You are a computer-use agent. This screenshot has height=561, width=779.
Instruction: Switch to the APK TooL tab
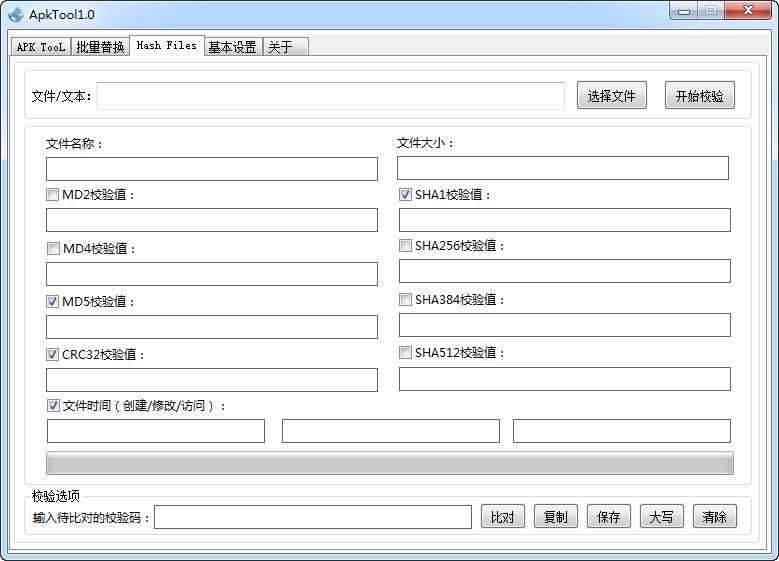click(41, 47)
